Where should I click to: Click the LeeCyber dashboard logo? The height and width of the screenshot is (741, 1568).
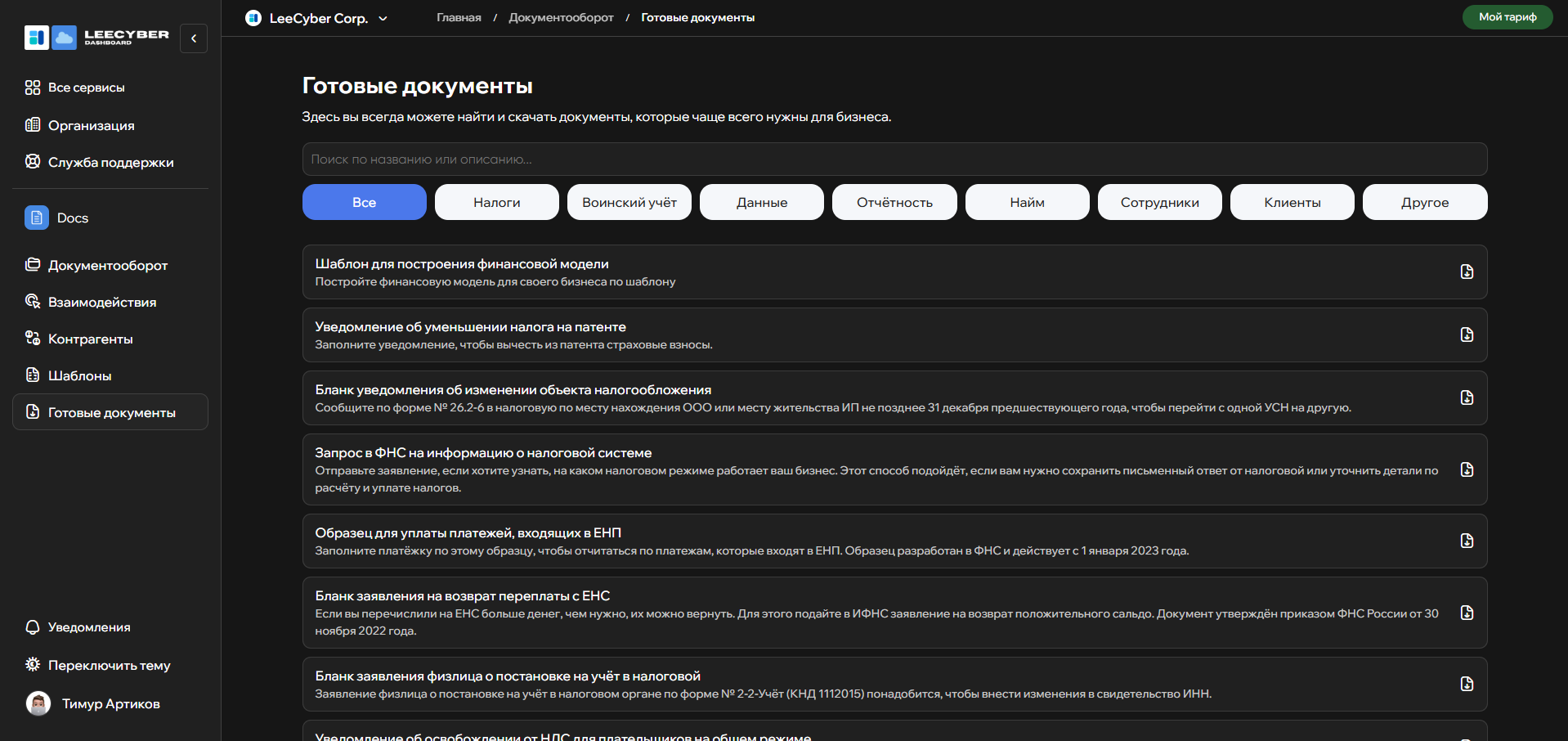tap(96, 38)
